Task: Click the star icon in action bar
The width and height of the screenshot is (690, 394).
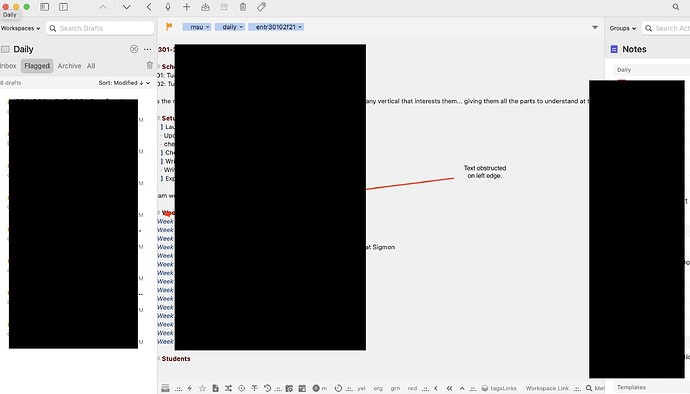Action: [x=202, y=388]
